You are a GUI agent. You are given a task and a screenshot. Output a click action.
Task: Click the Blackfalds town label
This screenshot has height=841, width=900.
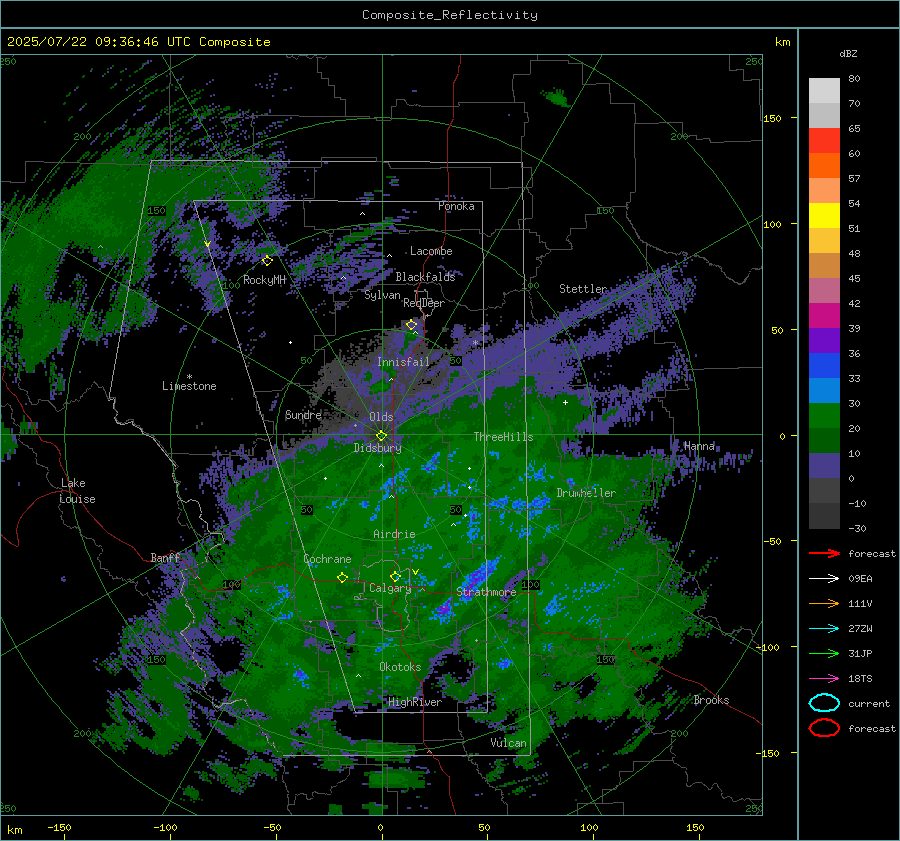(425, 277)
